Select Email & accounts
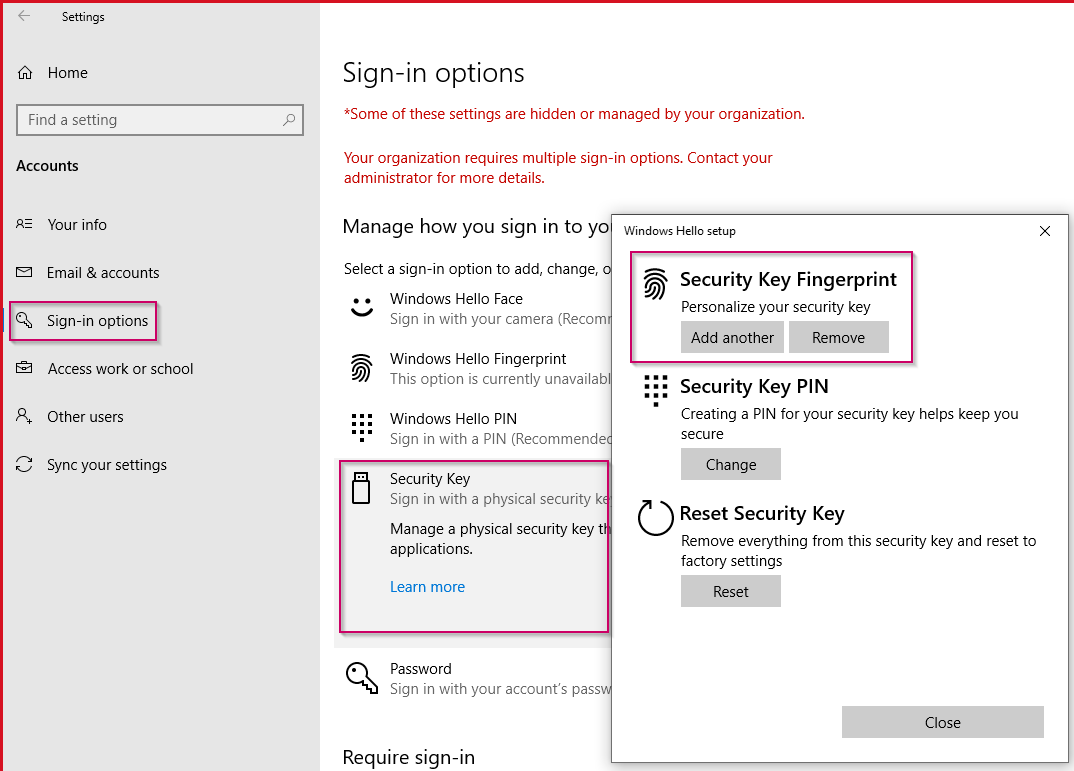The image size is (1074, 771). (x=103, y=272)
